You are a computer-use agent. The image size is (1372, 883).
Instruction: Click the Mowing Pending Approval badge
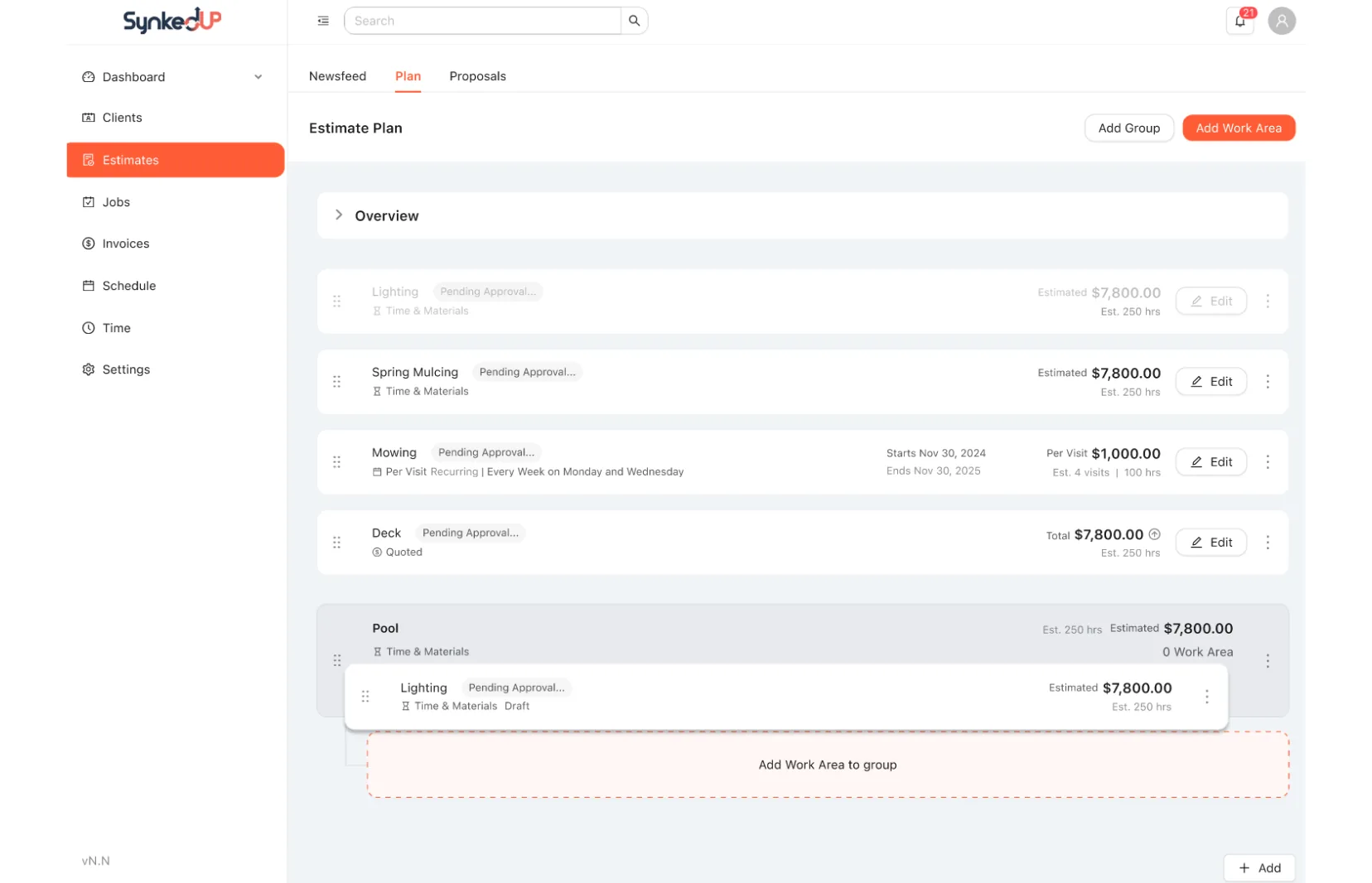486,452
